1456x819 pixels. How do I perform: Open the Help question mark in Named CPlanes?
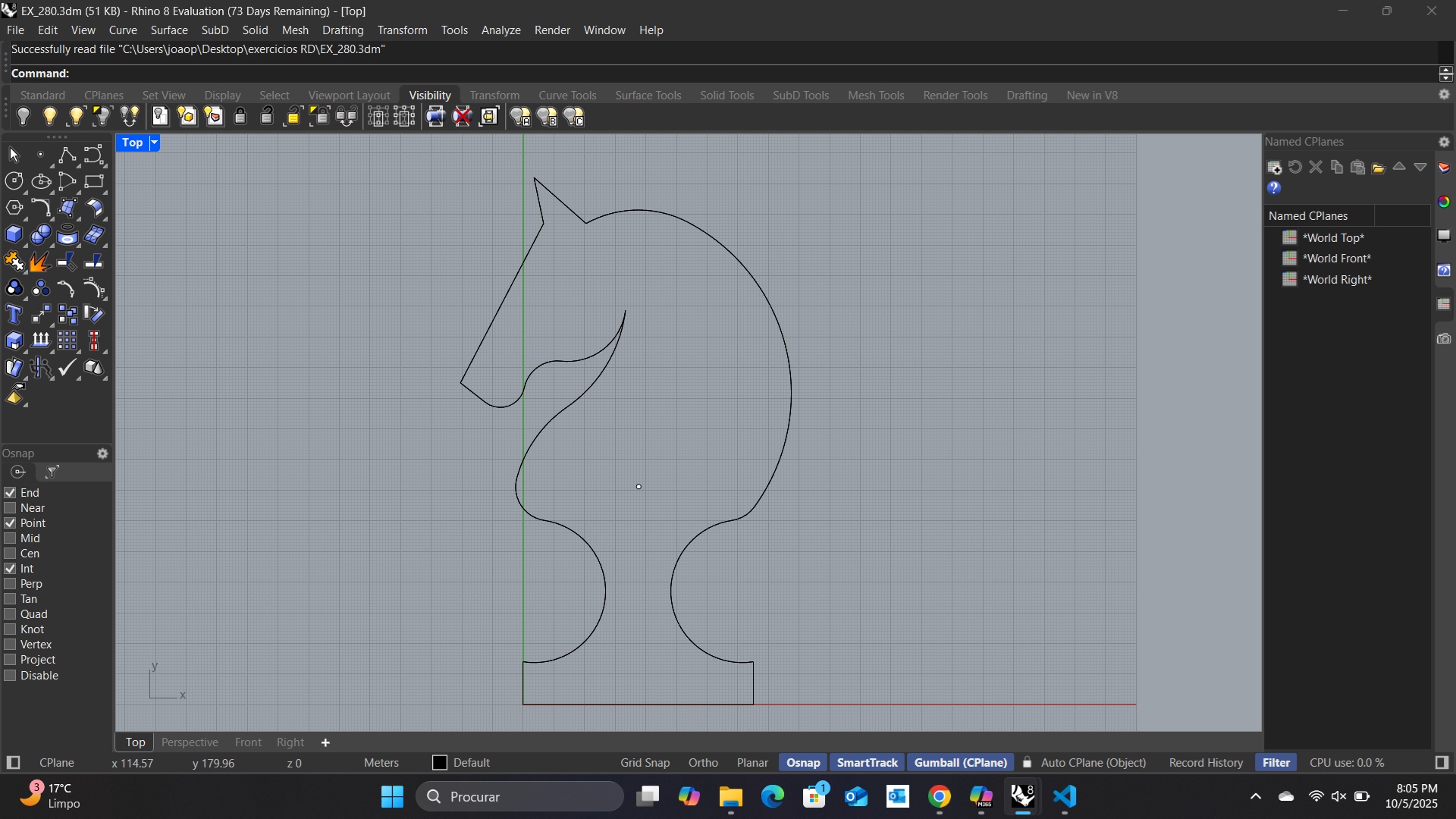click(1274, 187)
